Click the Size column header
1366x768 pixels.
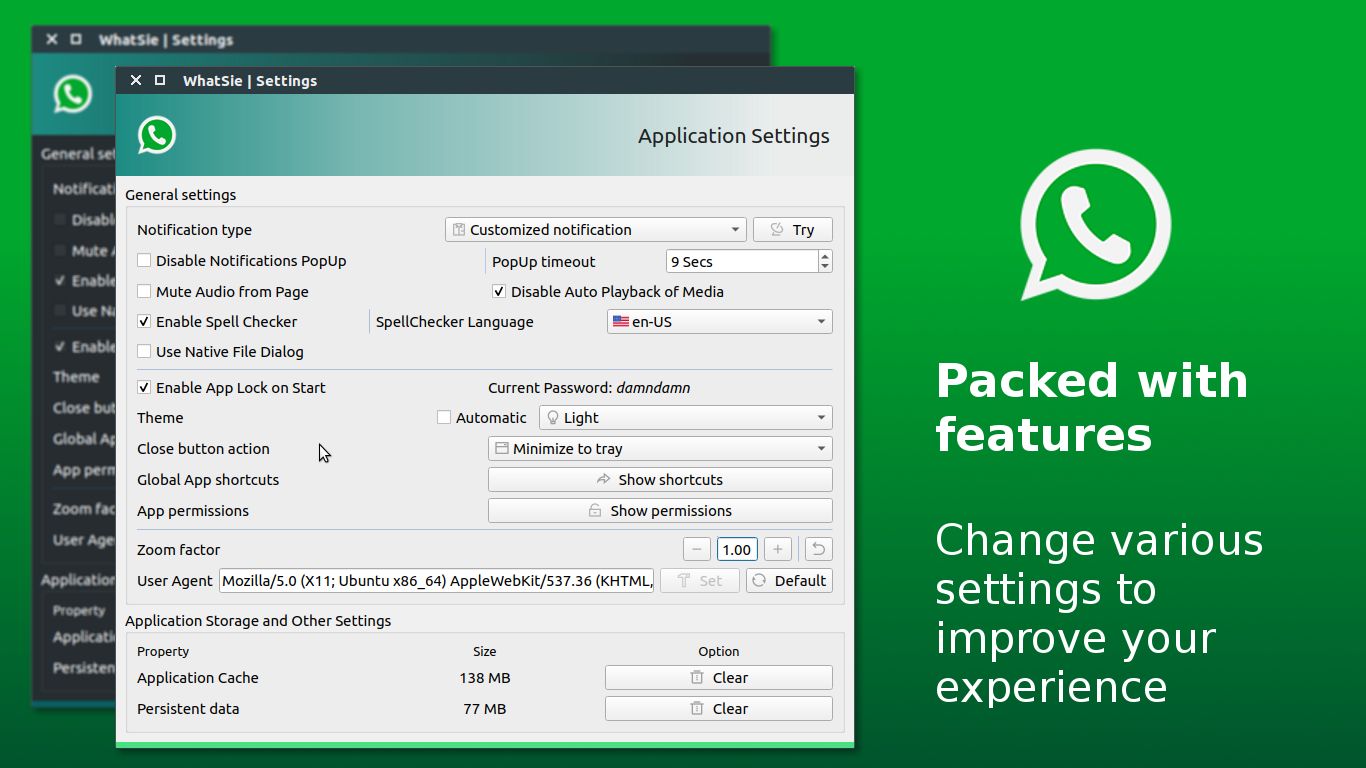485,652
